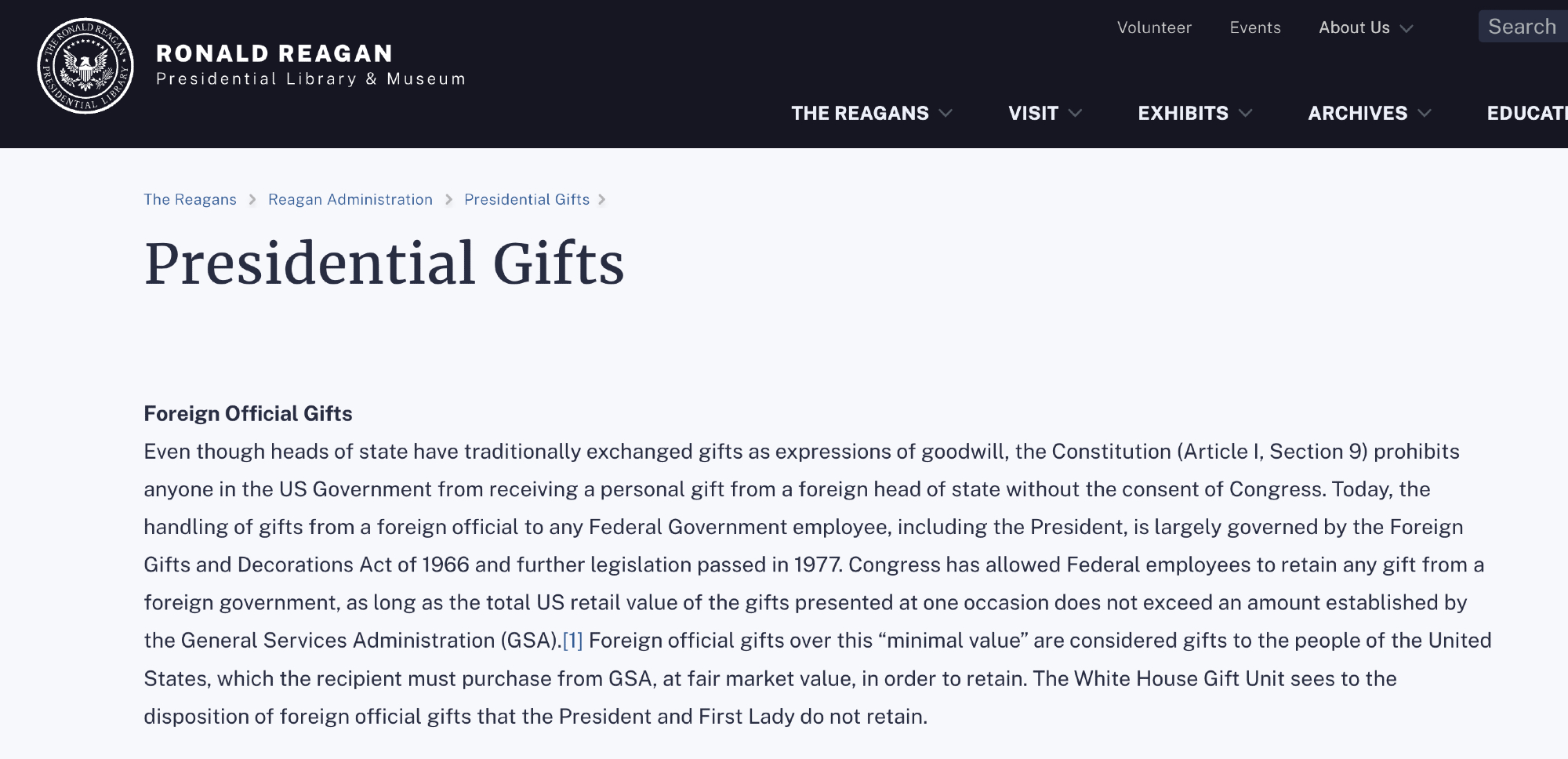Open the Education navigation menu
The width and height of the screenshot is (1568, 759).
click(1526, 113)
